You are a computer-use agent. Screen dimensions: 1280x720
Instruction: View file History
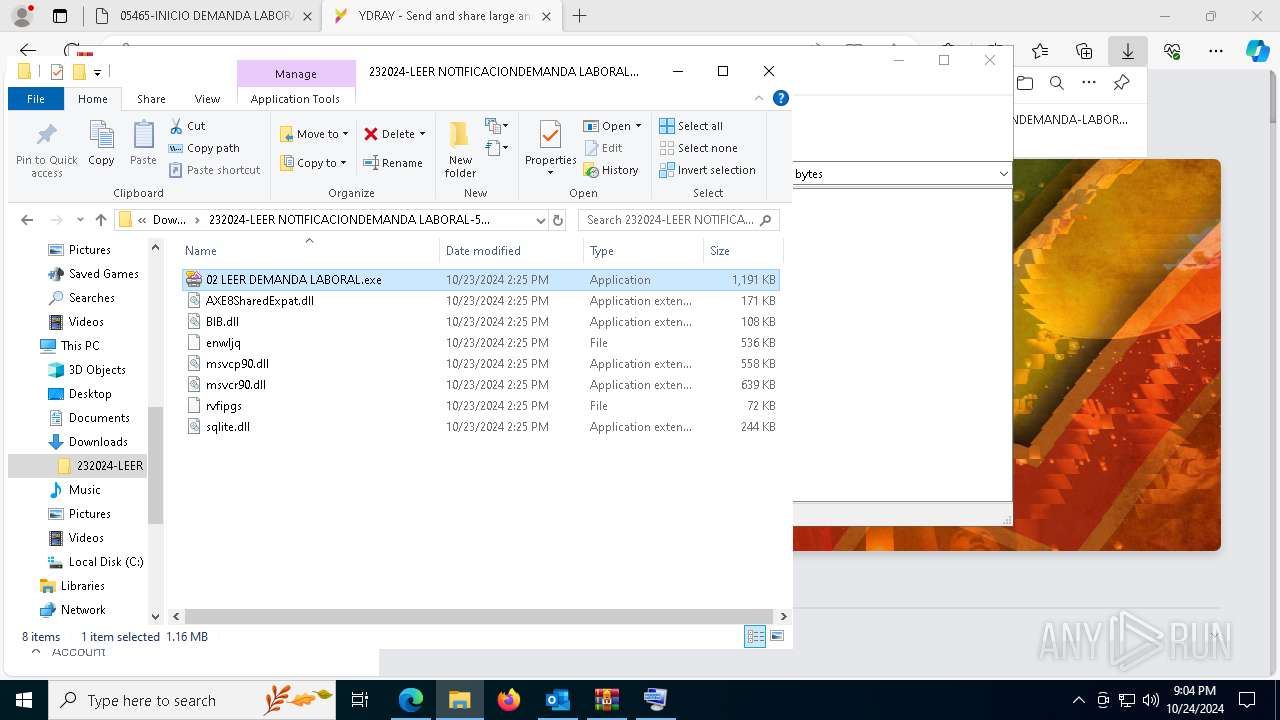[x=611, y=170]
